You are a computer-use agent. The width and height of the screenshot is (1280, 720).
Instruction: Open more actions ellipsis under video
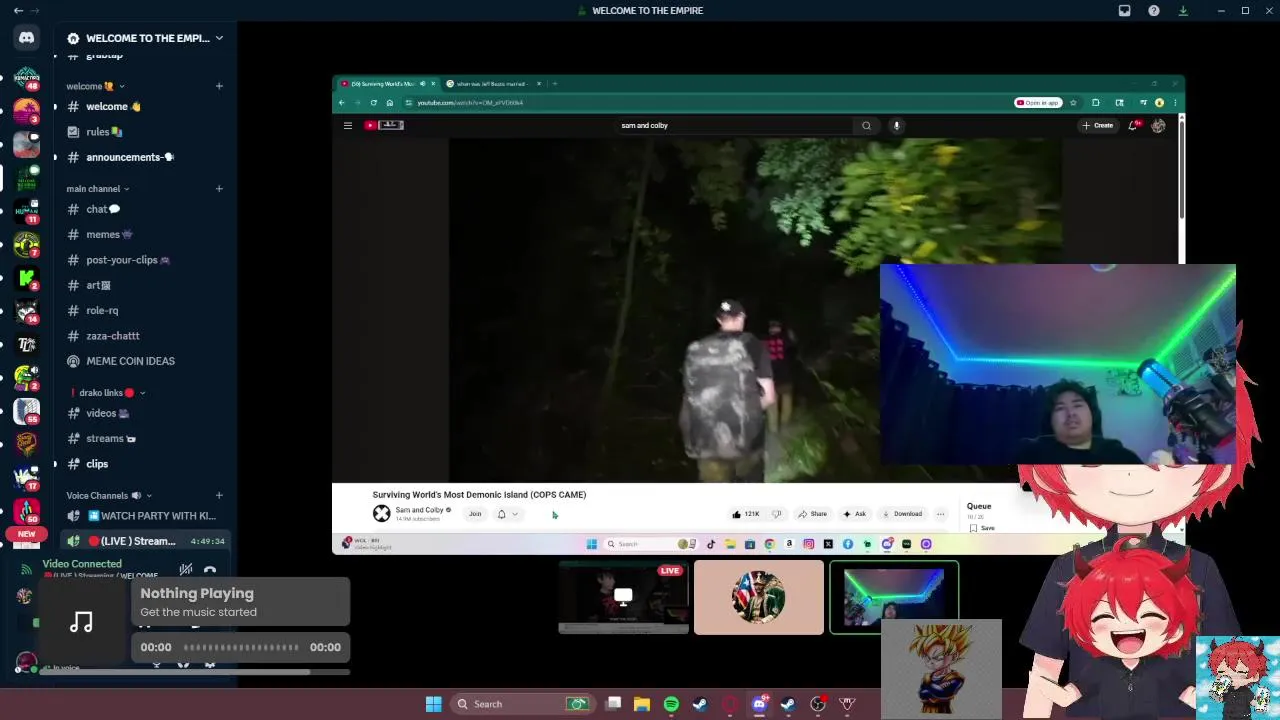point(940,514)
